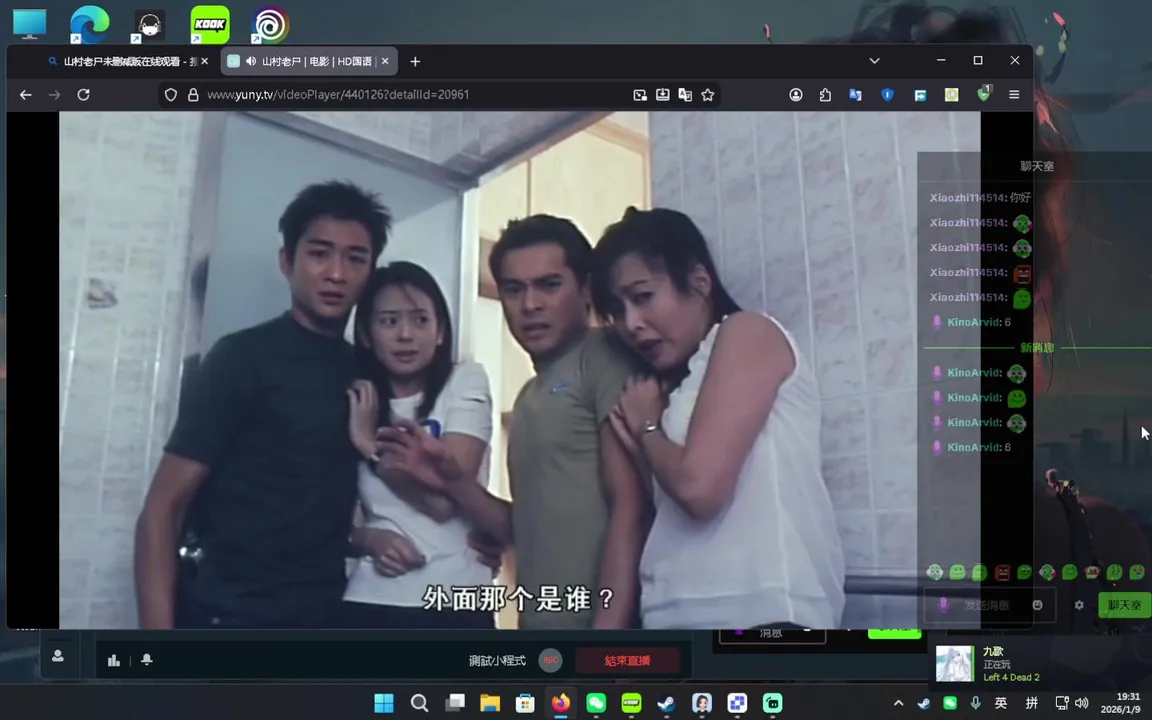View site security padlock info
1152x720 pixels.
pyautogui.click(x=193, y=95)
